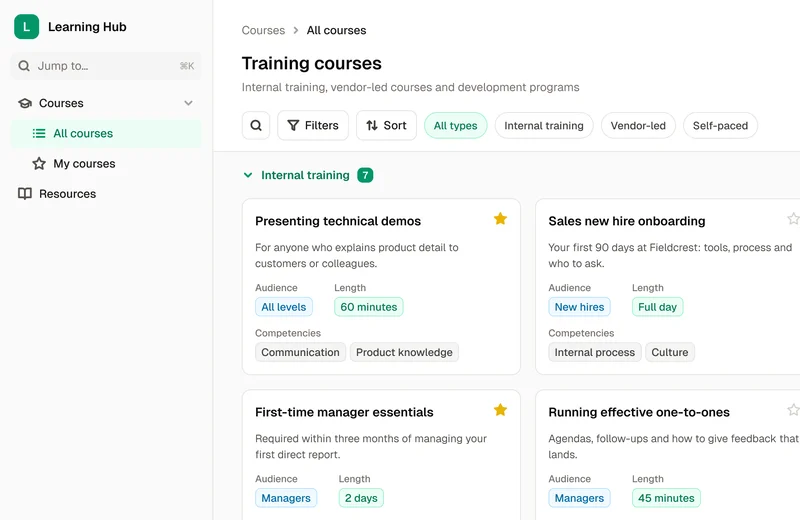800x520 pixels.
Task: Click the Courses breadcrumb link
Action: (263, 30)
